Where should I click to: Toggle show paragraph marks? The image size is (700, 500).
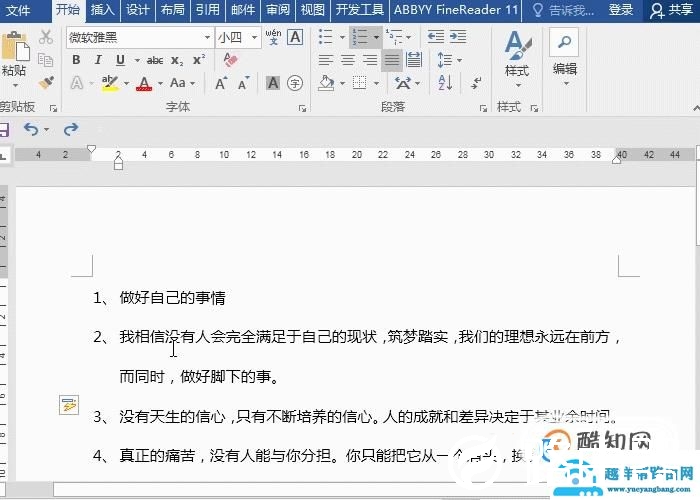click(x=476, y=83)
